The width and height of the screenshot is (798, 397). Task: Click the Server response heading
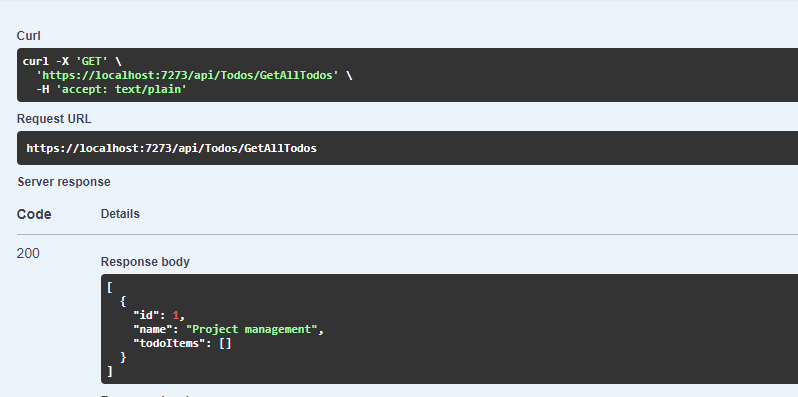pos(64,182)
